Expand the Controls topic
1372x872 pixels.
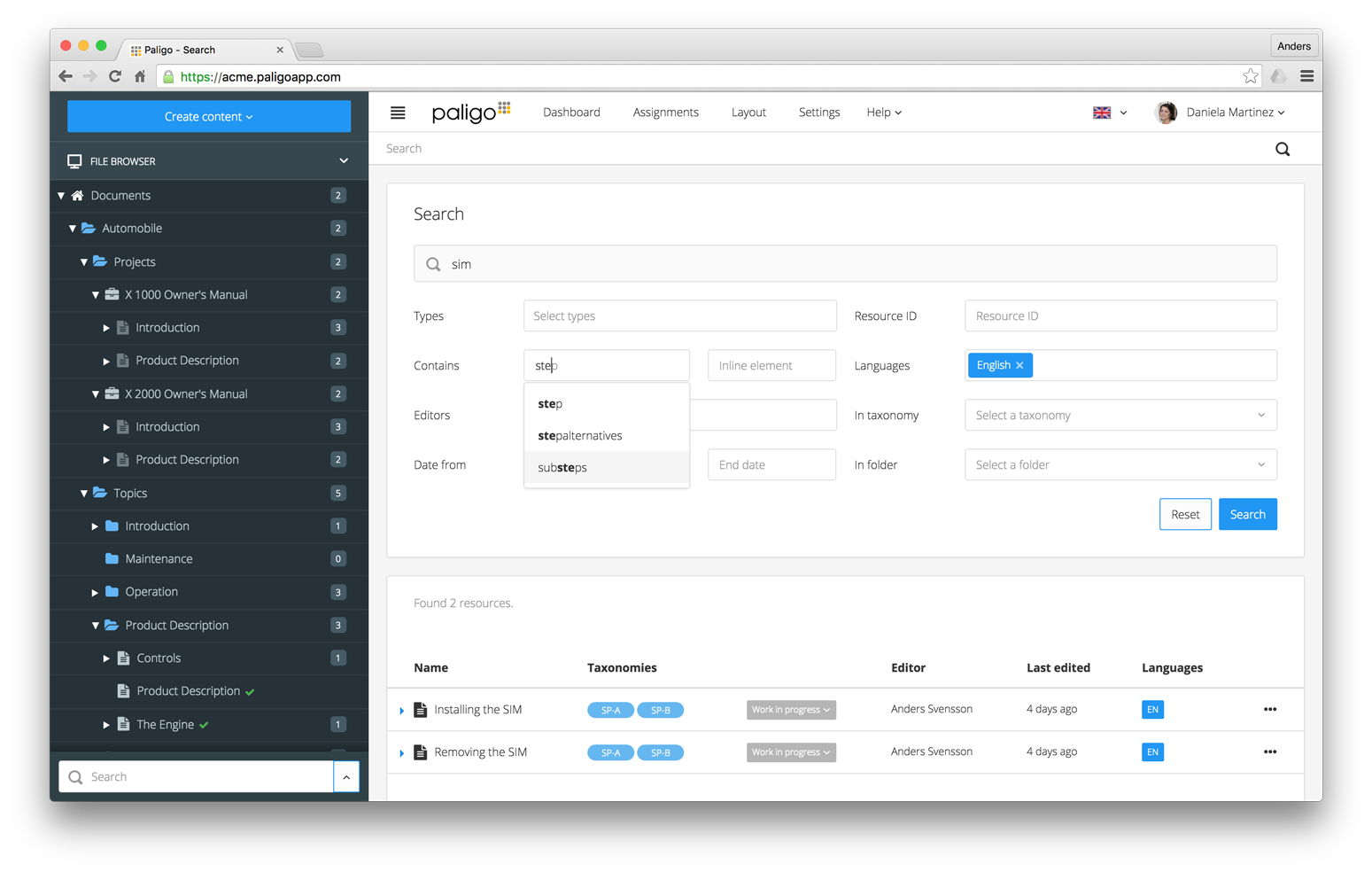(x=106, y=658)
